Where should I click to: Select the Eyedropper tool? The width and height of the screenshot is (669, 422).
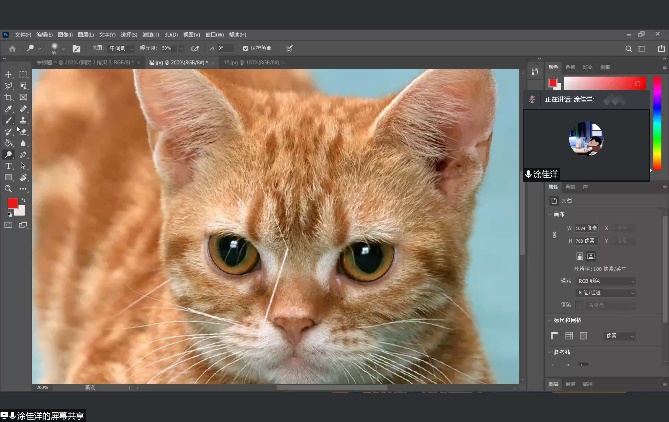(x=8, y=109)
